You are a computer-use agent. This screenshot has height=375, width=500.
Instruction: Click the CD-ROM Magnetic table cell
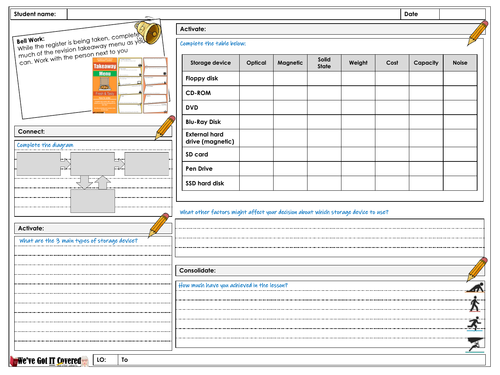(x=290, y=93)
